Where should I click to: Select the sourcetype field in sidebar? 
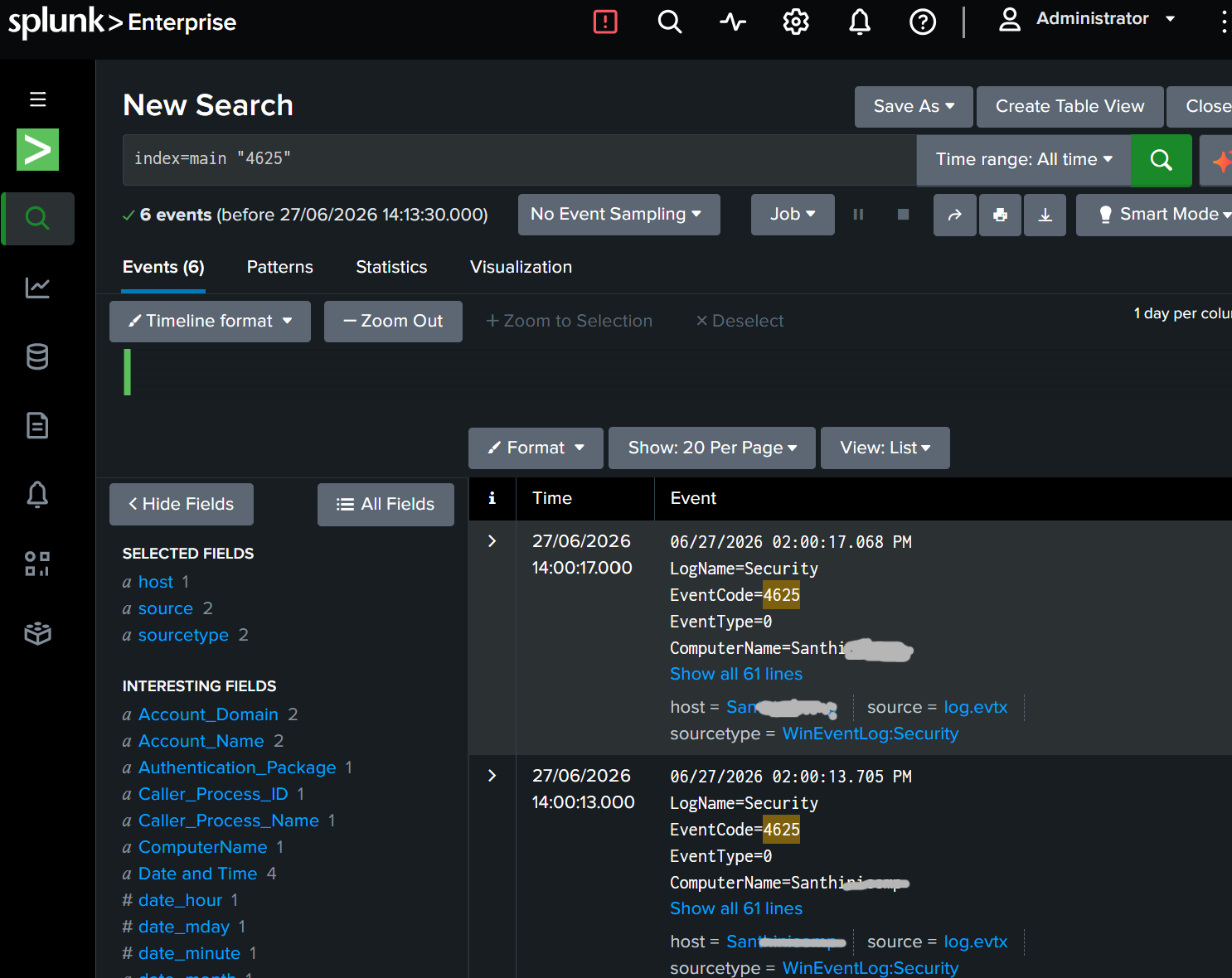(x=183, y=635)
